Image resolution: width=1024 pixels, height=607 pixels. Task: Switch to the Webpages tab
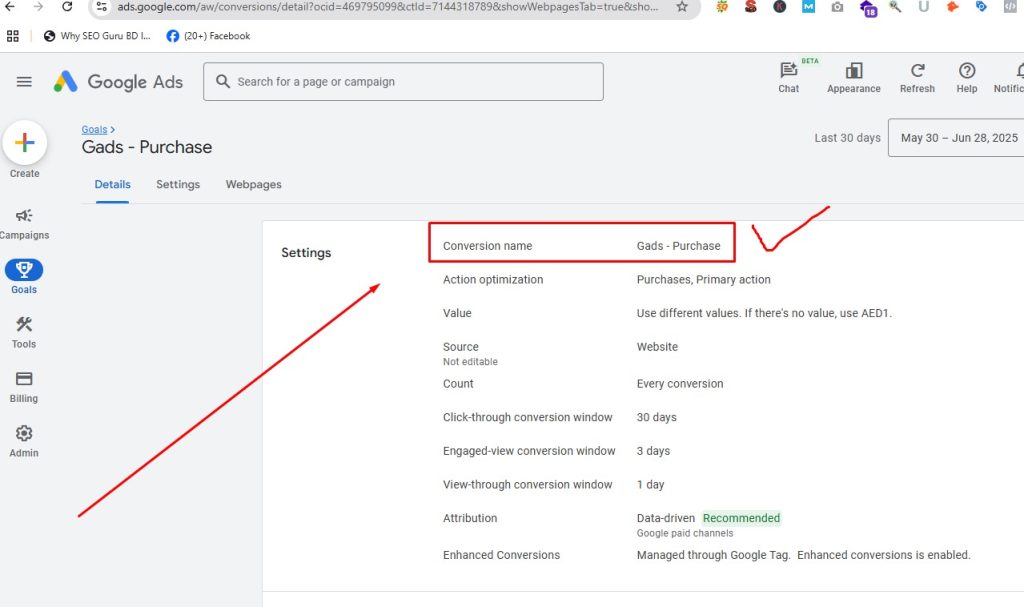(253, 185)
